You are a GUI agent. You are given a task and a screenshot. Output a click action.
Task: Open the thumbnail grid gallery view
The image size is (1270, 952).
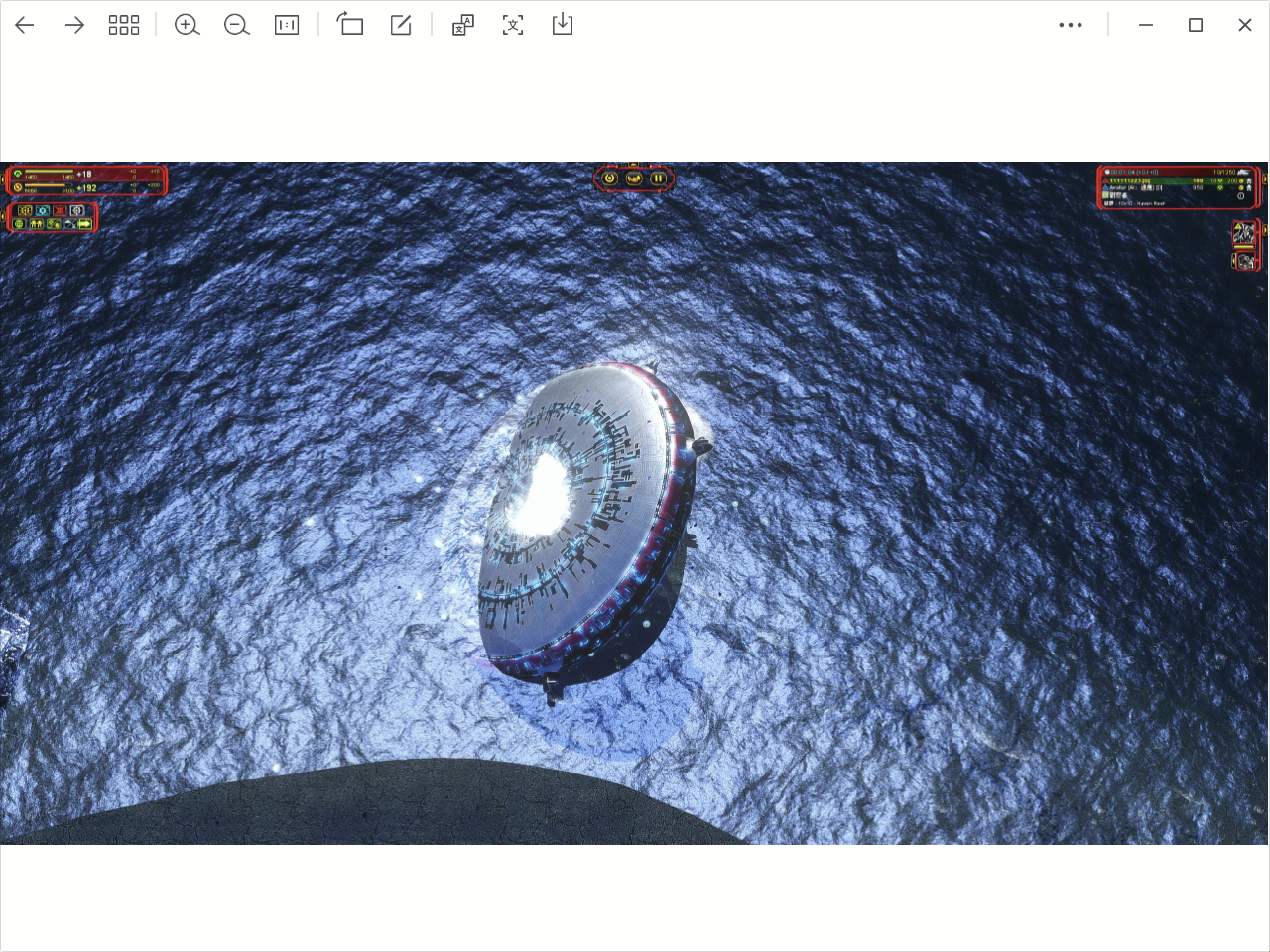(x=124, y=25)
